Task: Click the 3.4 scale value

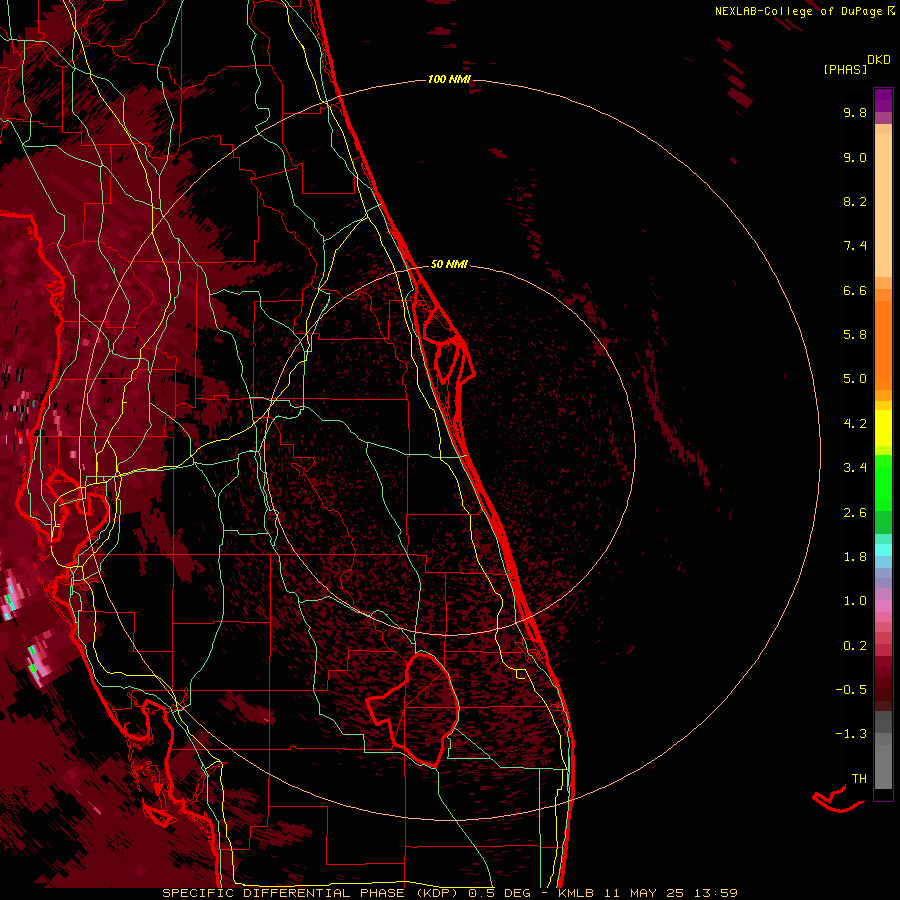Action: (855, 468)
